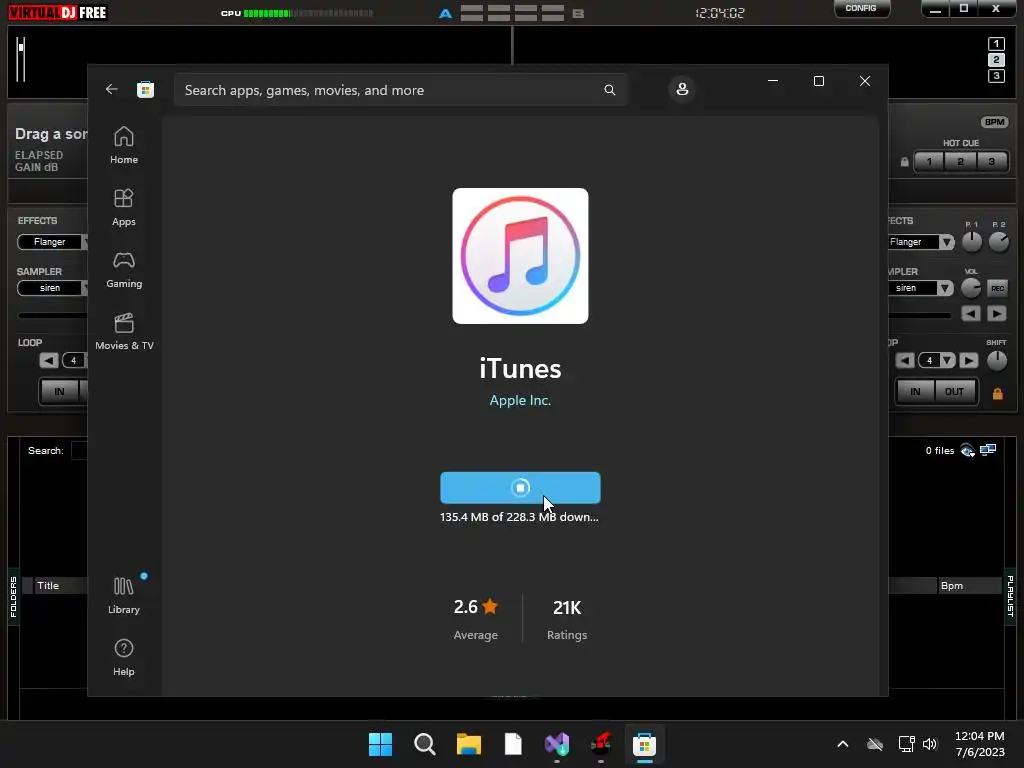Trigger Hot Cue 2 on right deck

960,161
